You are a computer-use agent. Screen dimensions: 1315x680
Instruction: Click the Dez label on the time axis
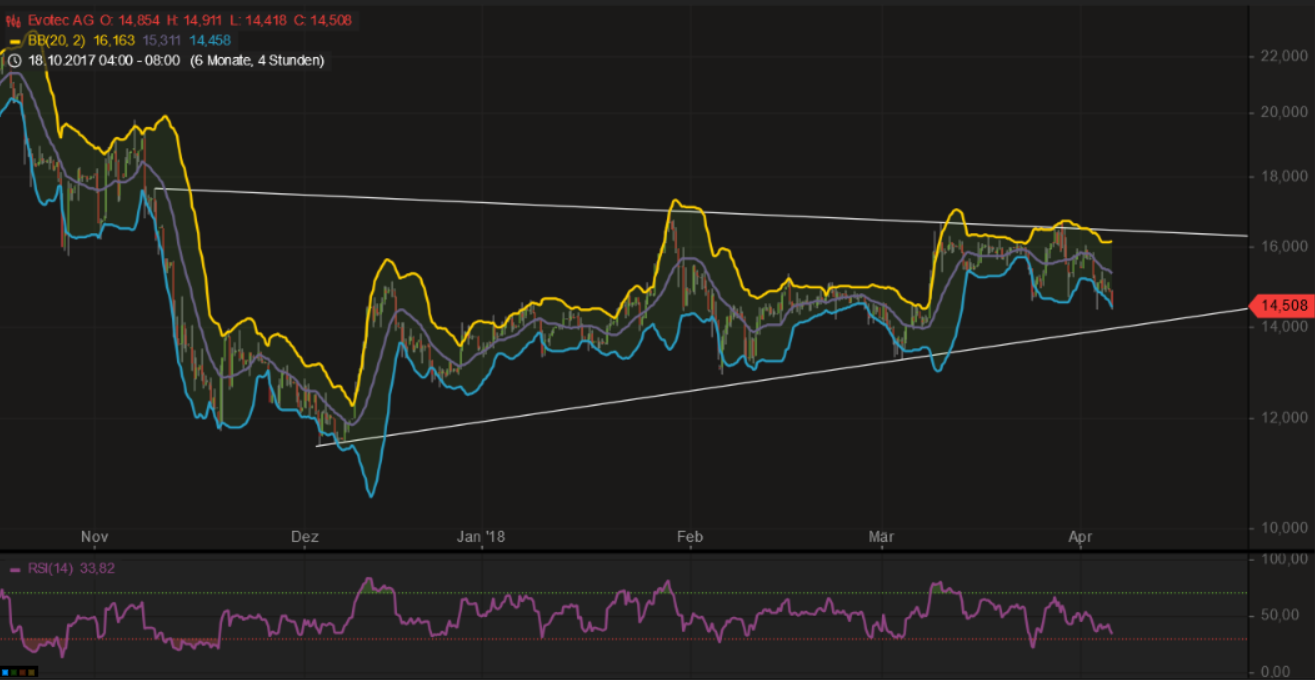coord(304,538)
